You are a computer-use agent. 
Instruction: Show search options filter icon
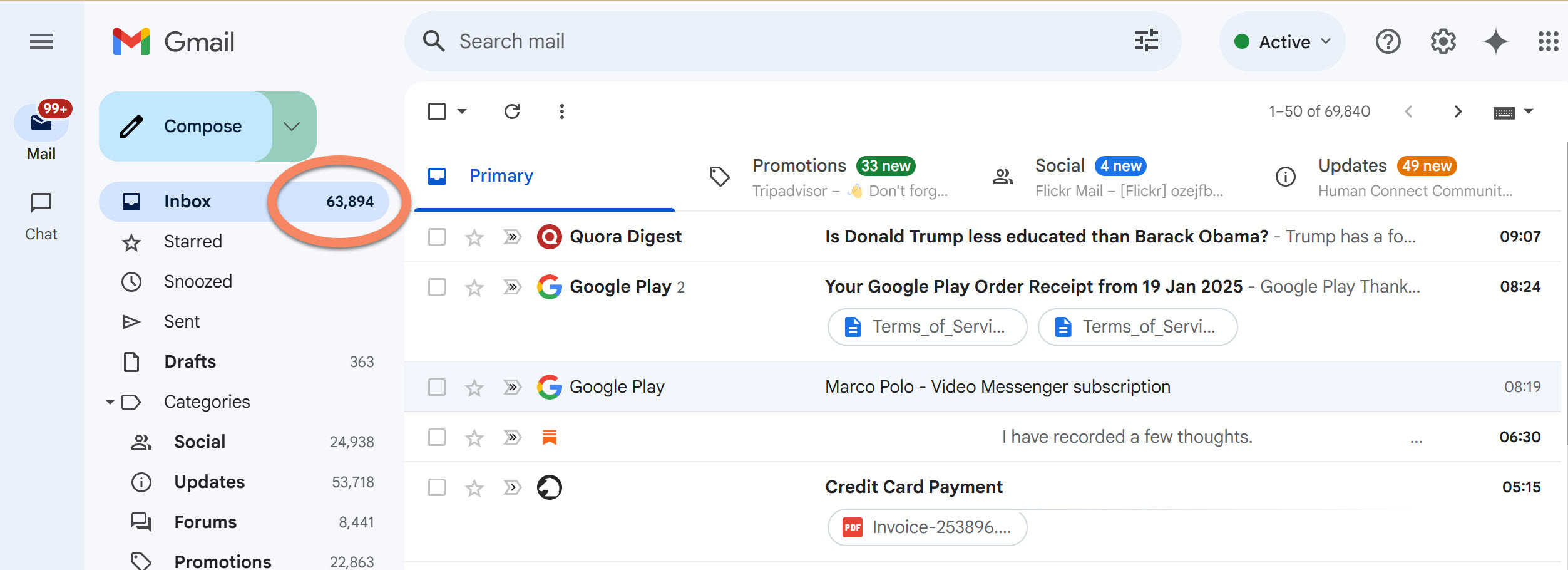(1147, 41)
